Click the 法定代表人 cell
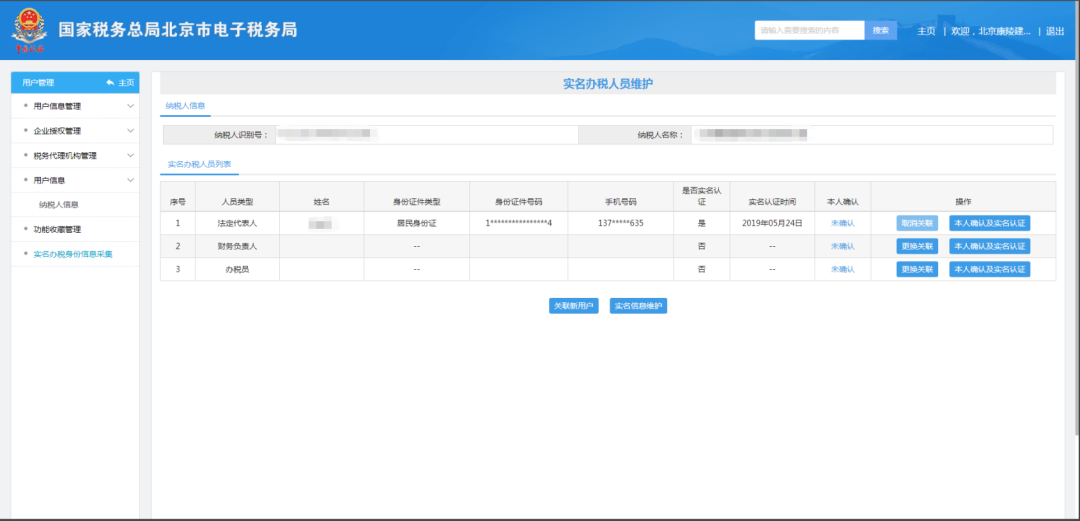The height and width of the screenshot is (521, 1080). point(237,223)
